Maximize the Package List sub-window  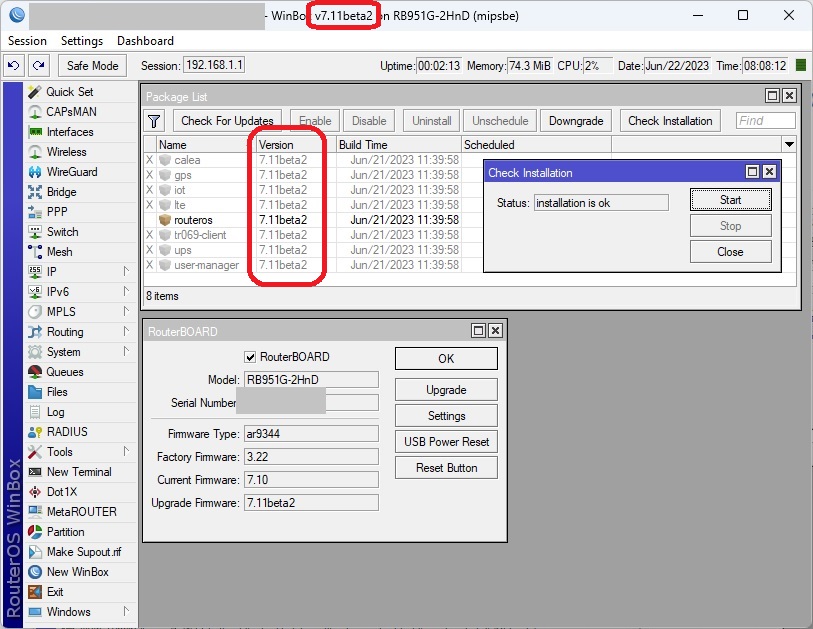(773, 96)
